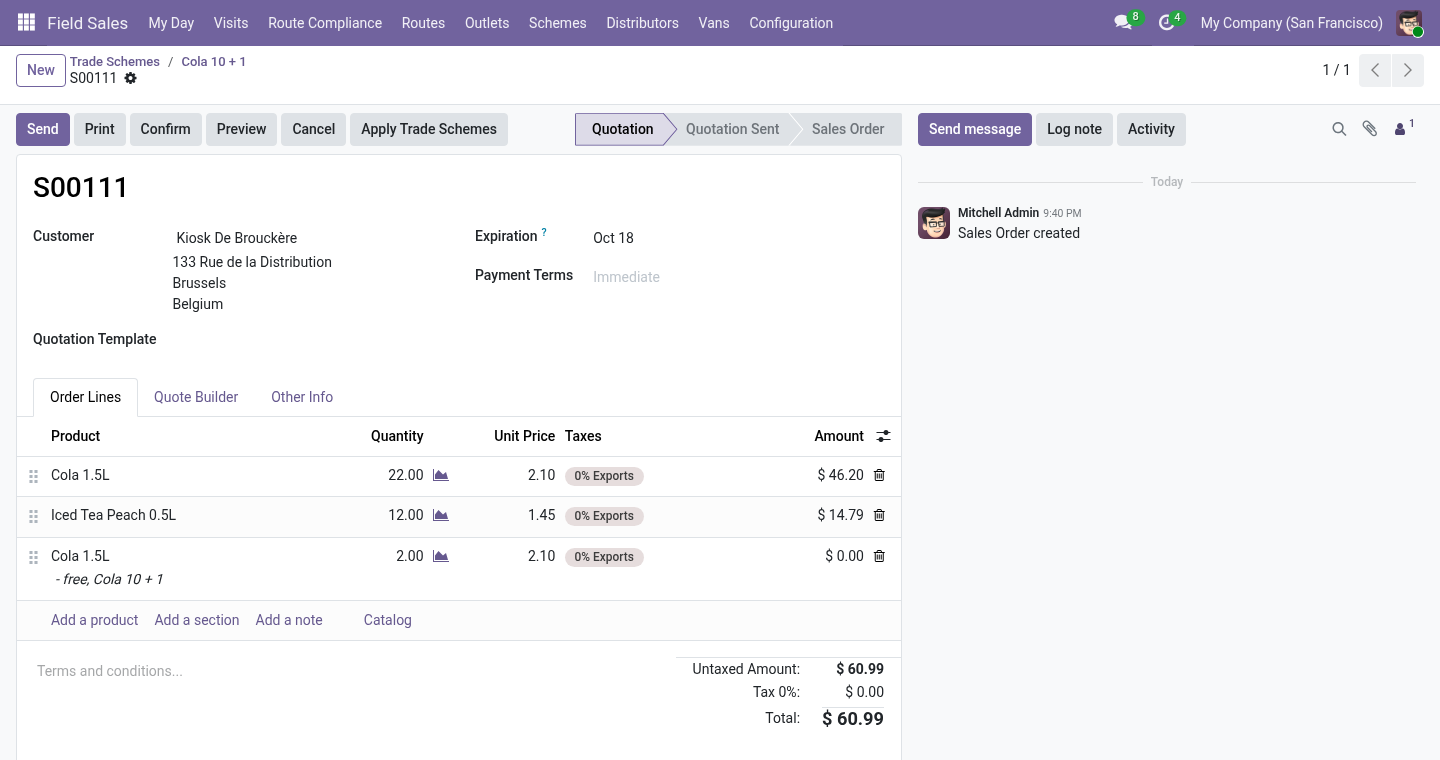
Task: Click the Apply Trade Schemes button
Action: (429, 129)
